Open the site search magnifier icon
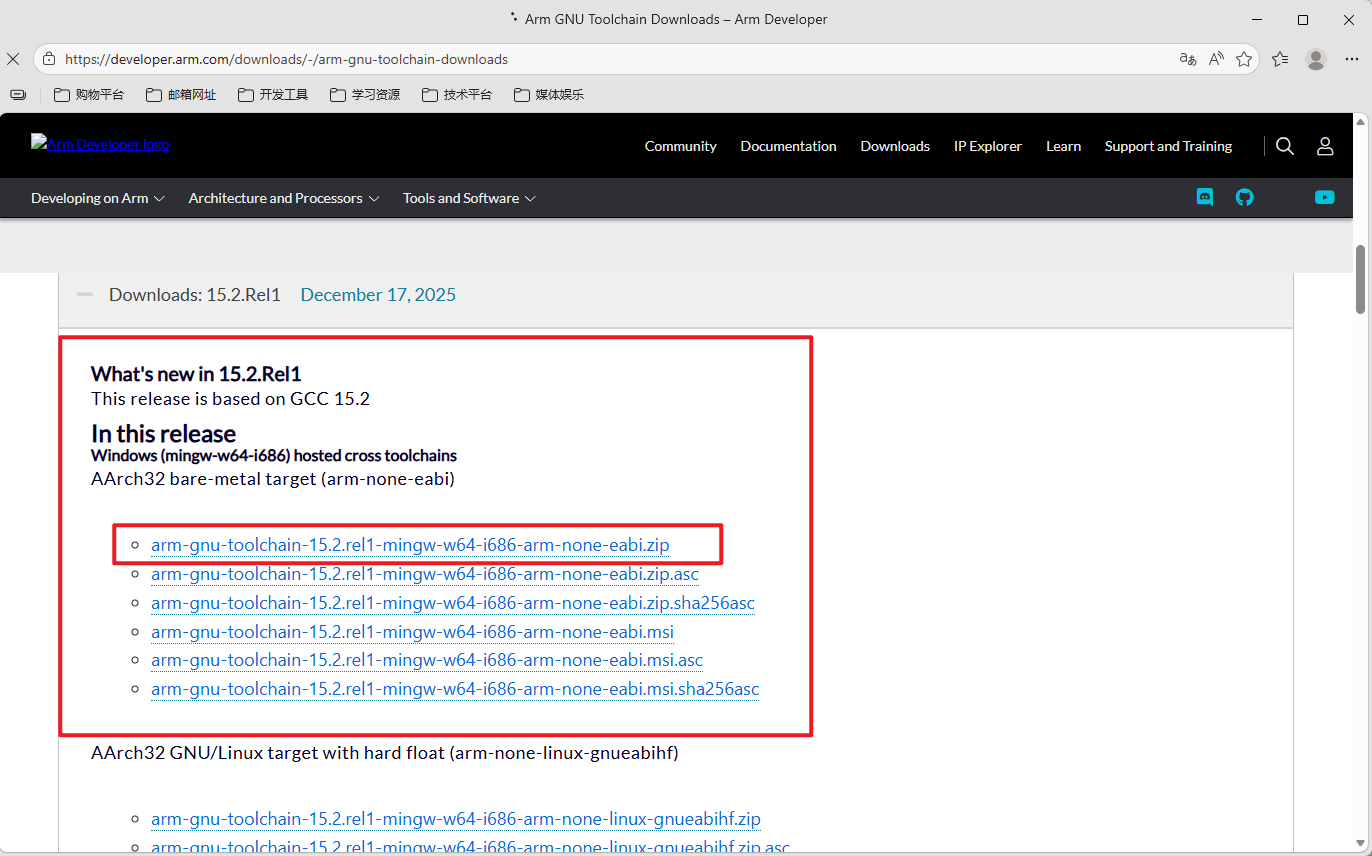This screenshot has height=856, width=1372. pos(1286,146)
